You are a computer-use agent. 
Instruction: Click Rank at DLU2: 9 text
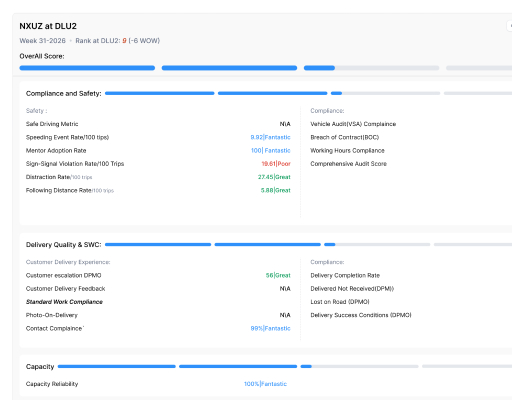point(101,41)
